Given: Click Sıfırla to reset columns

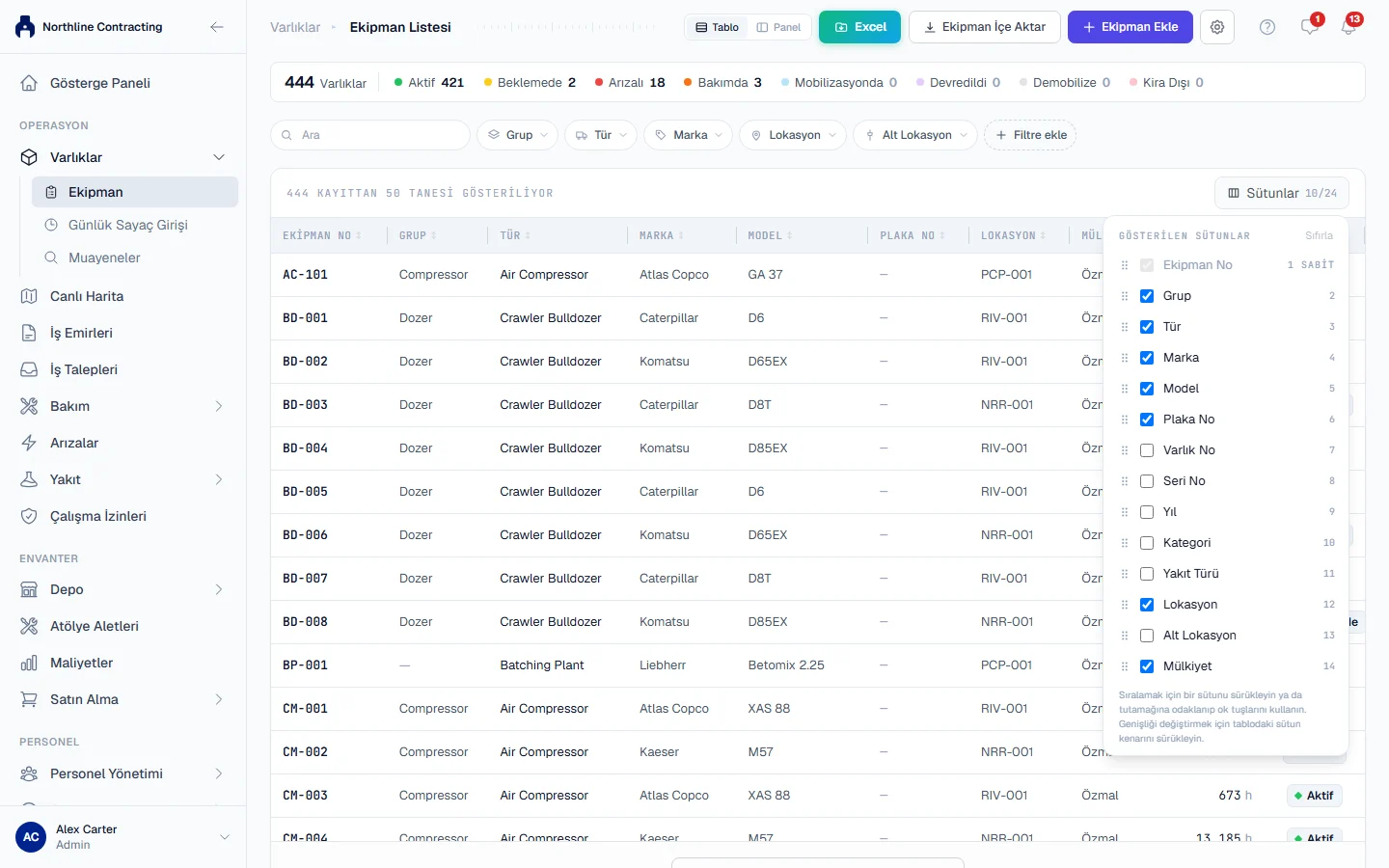Looking at the screenshot, I should click(1319, 235).
